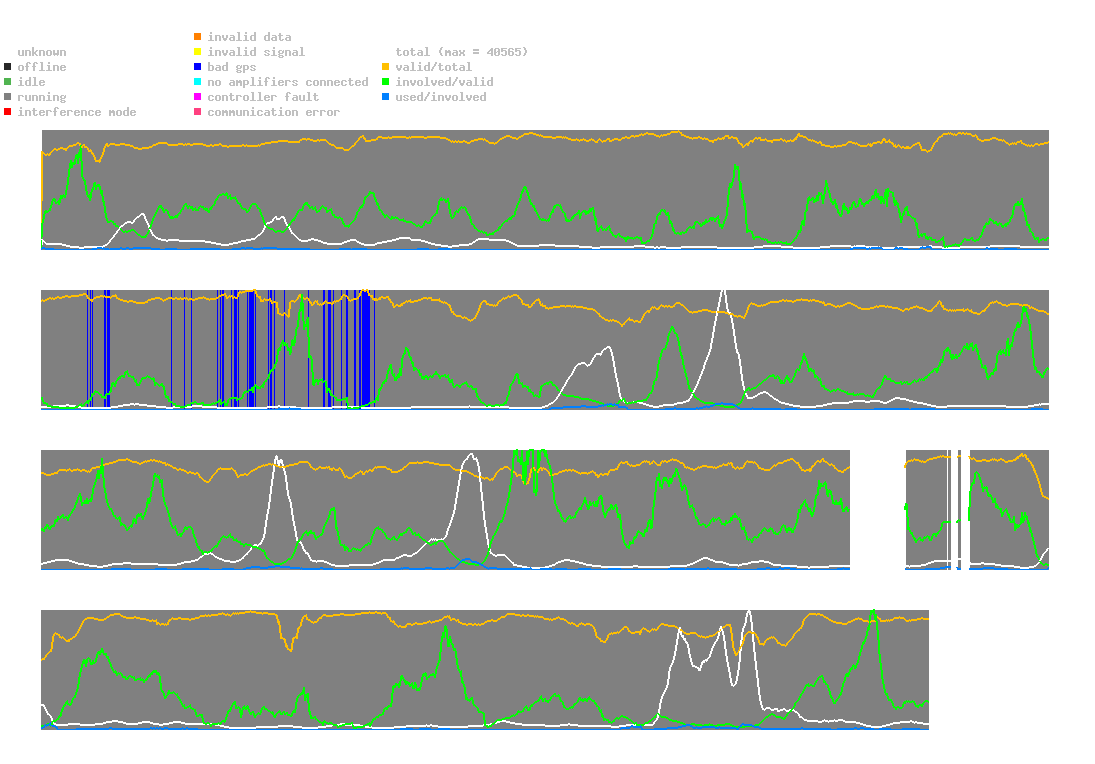Click the gray running legend swatch
Screen dimensions: 1095x764
pyautogui.click(x=8, y=97)
